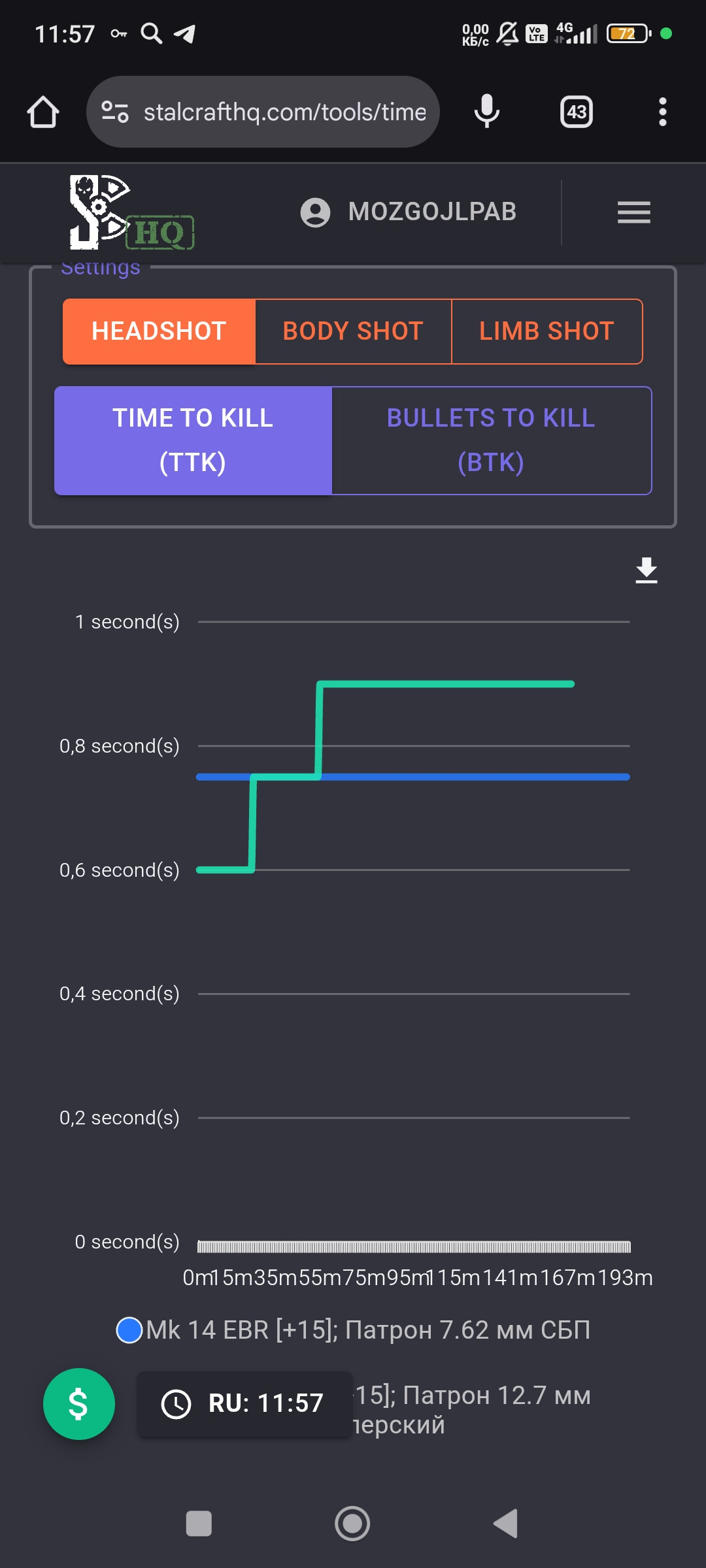Tap the browser home icon
The width and height of the screenshot is (706, 1568).
[43, 112]
